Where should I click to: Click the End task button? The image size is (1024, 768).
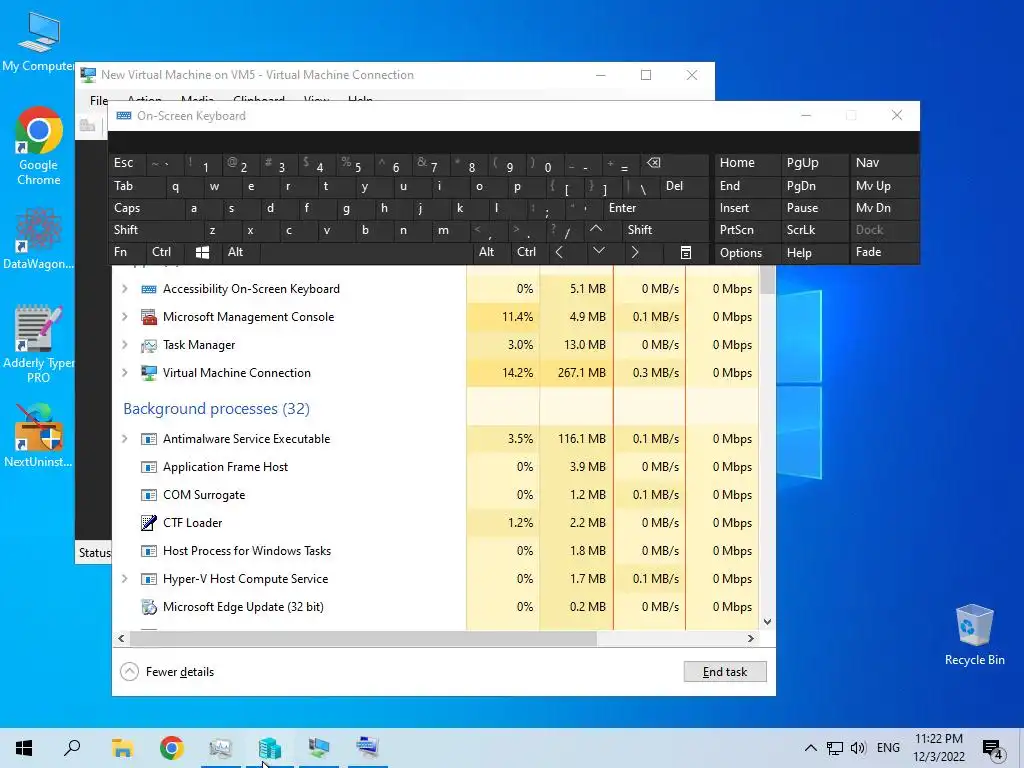tap(725, 672)
